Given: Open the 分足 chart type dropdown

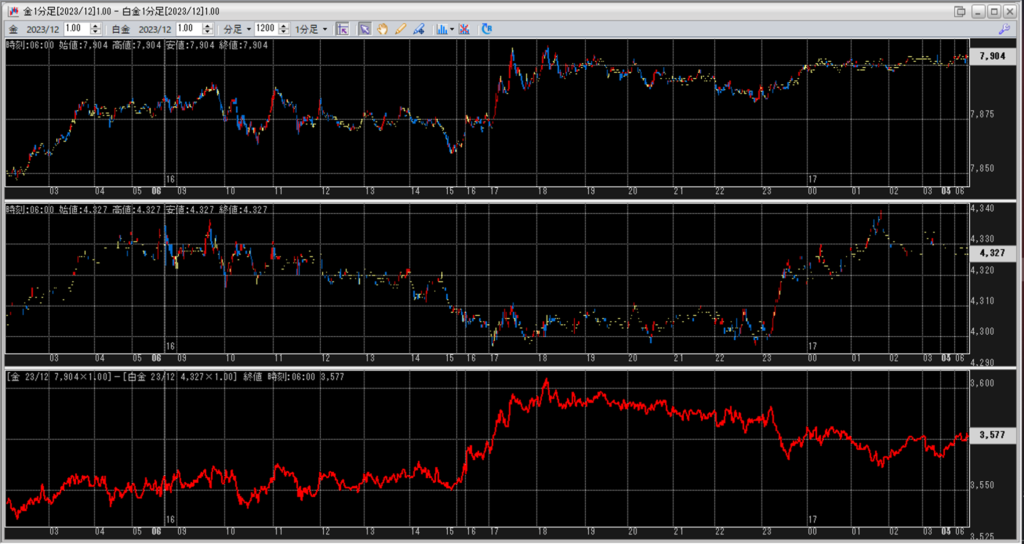Looking at the screenshot, I should tap(234, 29).
